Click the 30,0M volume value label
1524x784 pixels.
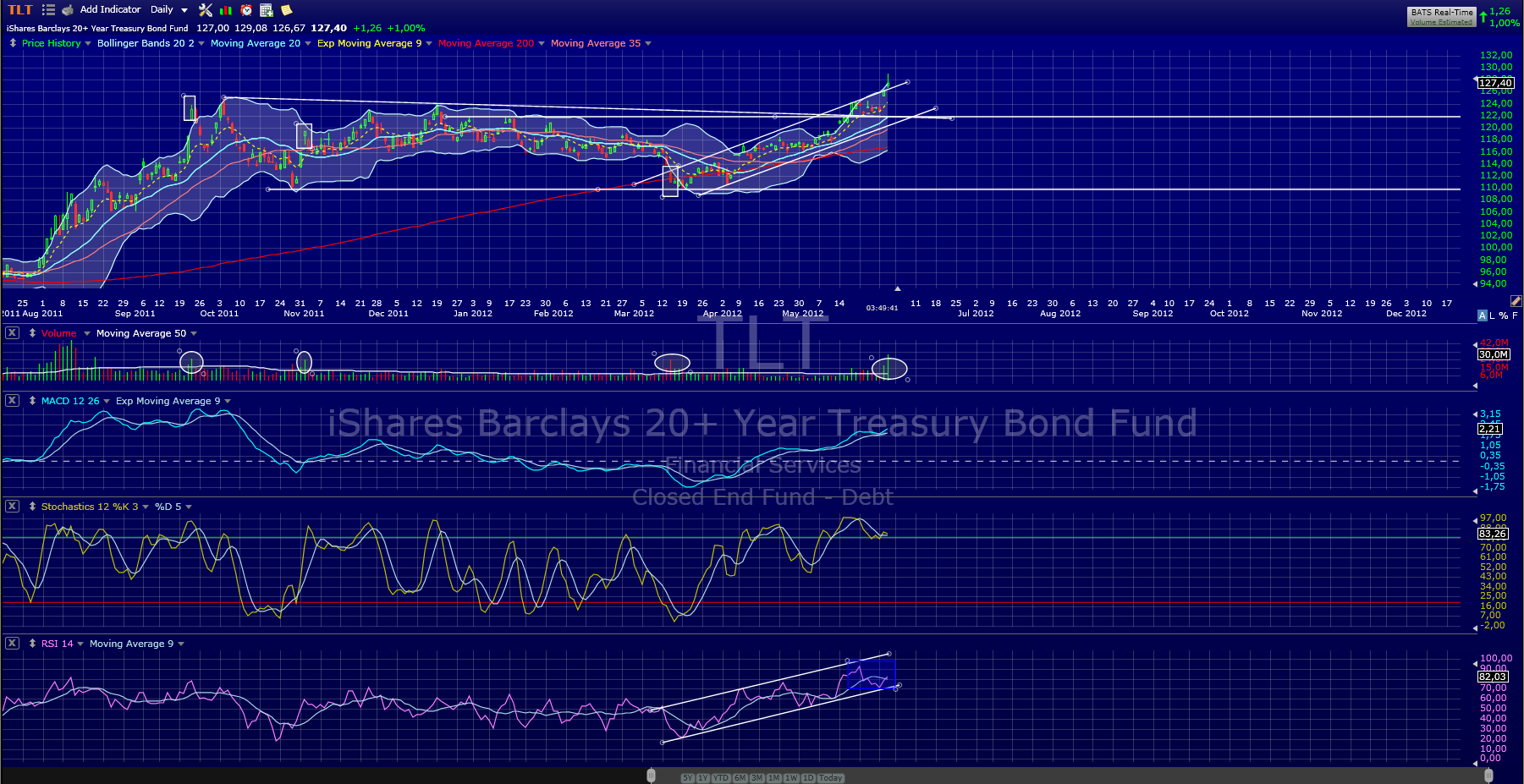(x=1494, y=354)
